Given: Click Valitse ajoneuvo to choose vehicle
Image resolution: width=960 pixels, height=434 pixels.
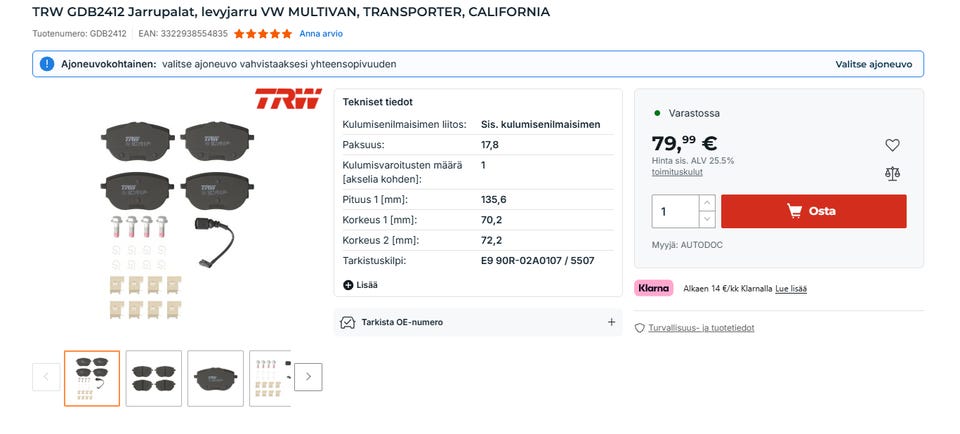Looking at the screenshot, I should click(874, 64).
